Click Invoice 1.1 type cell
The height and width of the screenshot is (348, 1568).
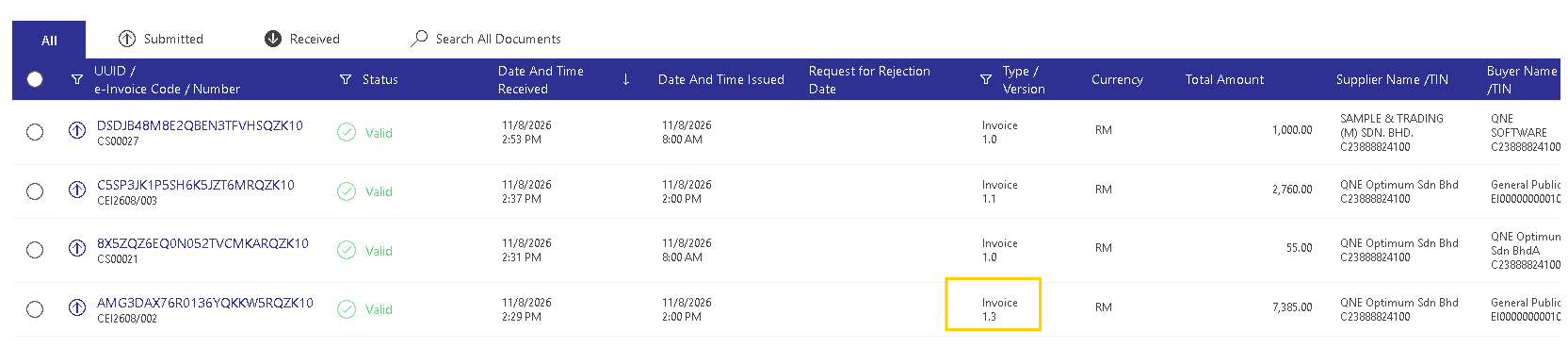pos(999,191)
